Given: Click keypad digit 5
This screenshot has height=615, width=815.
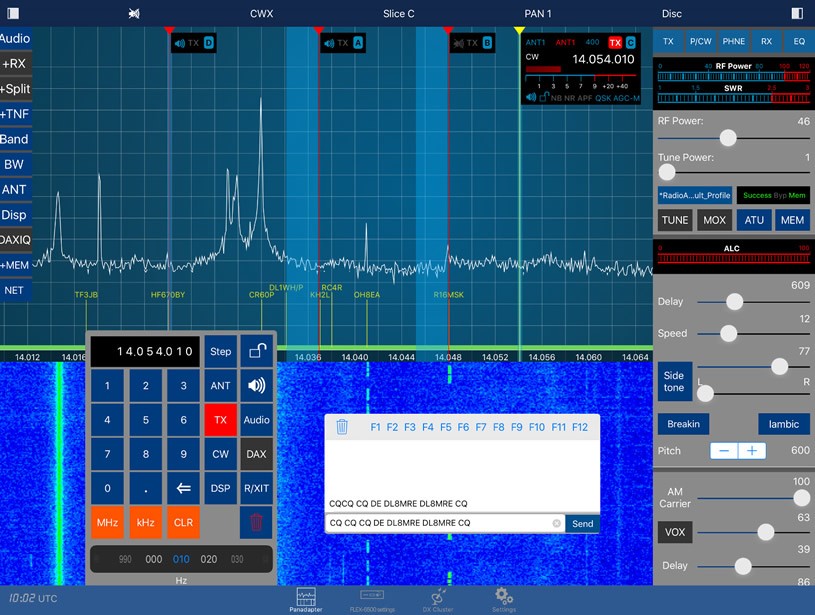Looking at the screenshot, I should (x=146, y=420).
